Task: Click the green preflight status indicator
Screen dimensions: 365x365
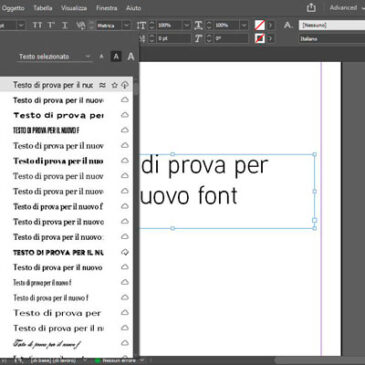Action: pos(97,361)
